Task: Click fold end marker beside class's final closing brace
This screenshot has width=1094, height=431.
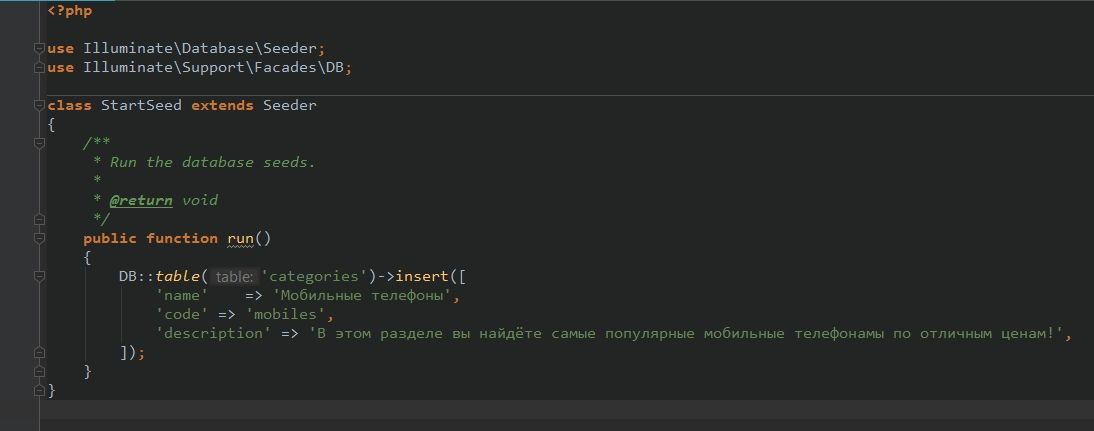Action: pyautogui.click(x=39, y=391)
